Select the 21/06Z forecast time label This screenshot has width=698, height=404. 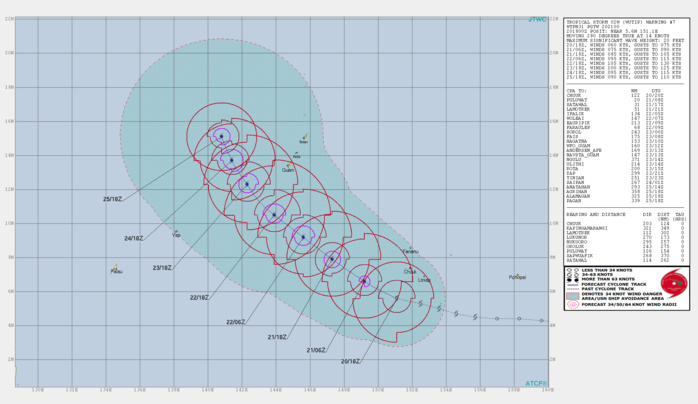pyautogui.click(x=315, y=350)
